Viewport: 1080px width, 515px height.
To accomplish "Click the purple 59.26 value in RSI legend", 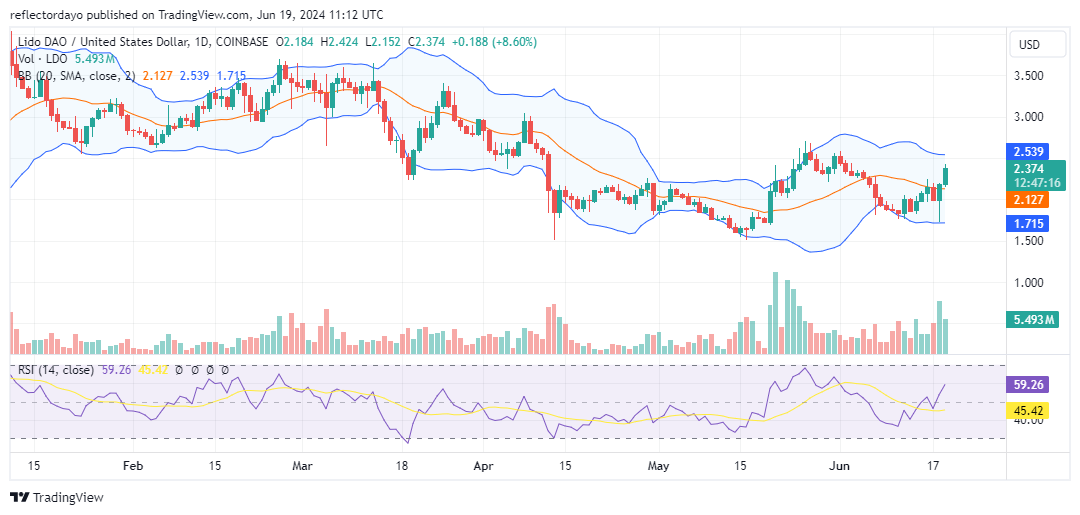I will 115,370.
